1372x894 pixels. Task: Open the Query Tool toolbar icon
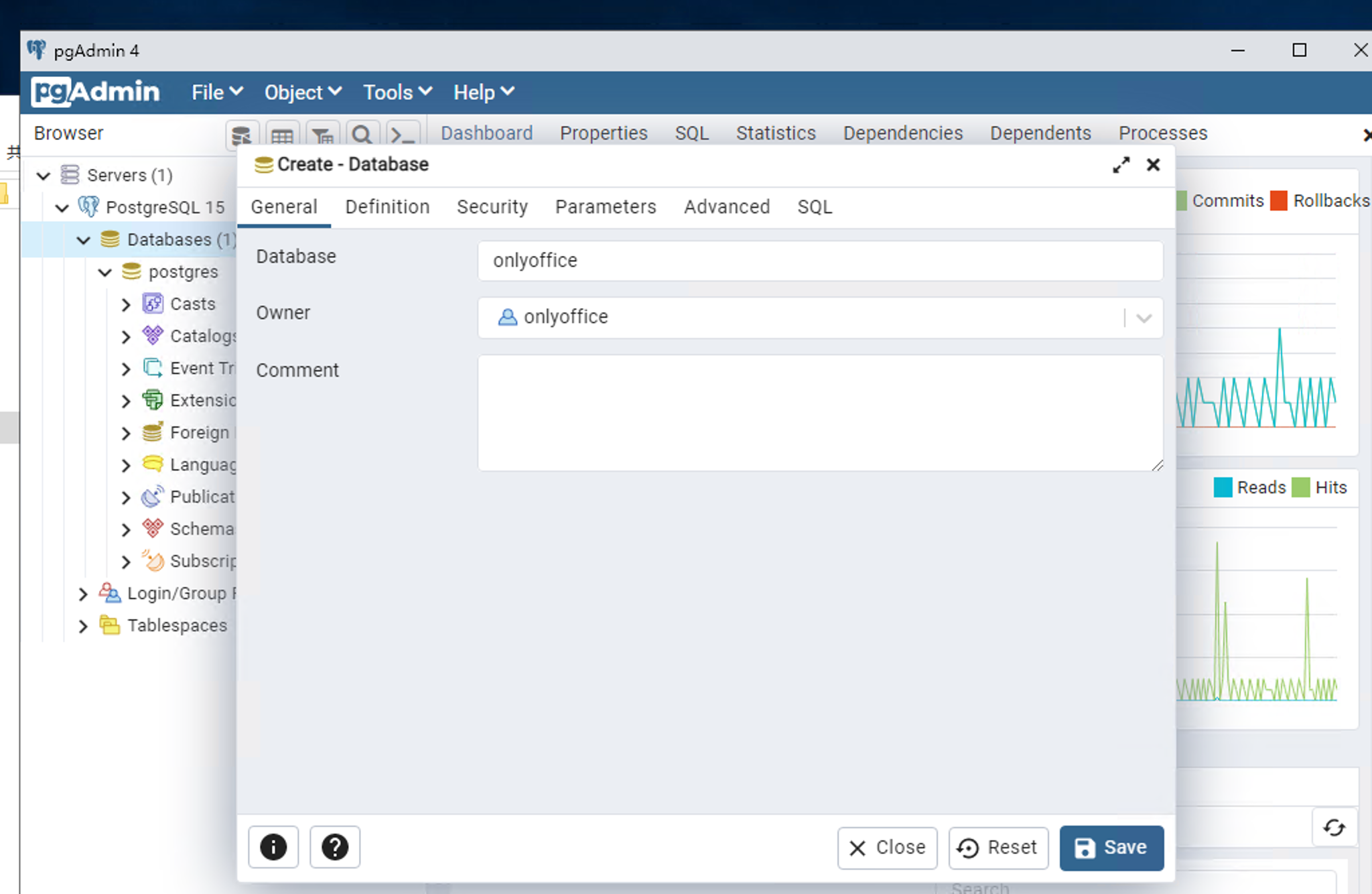point(242,135)
